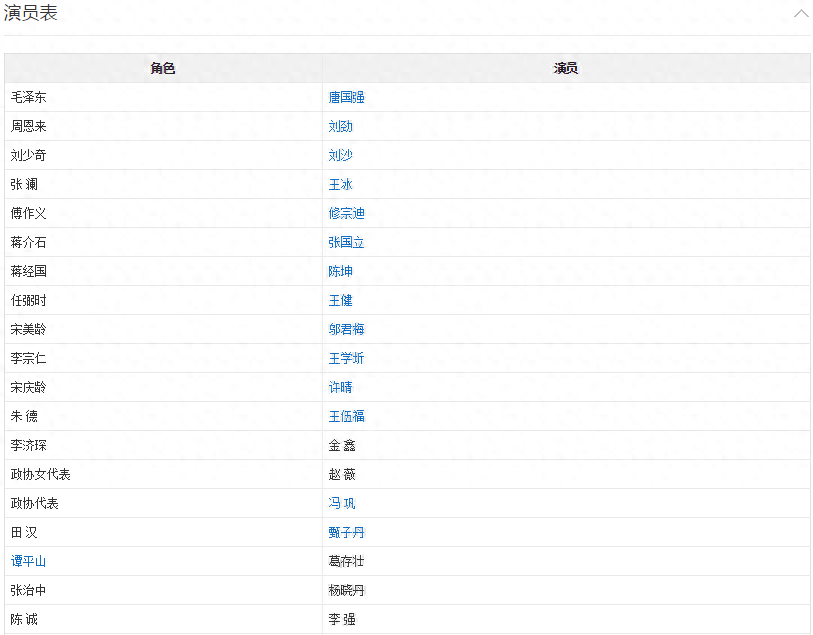Click the 王伍福 link
The width and height of the screenshot is (813, 635).
pyautogui.click(x=346, y=417)
